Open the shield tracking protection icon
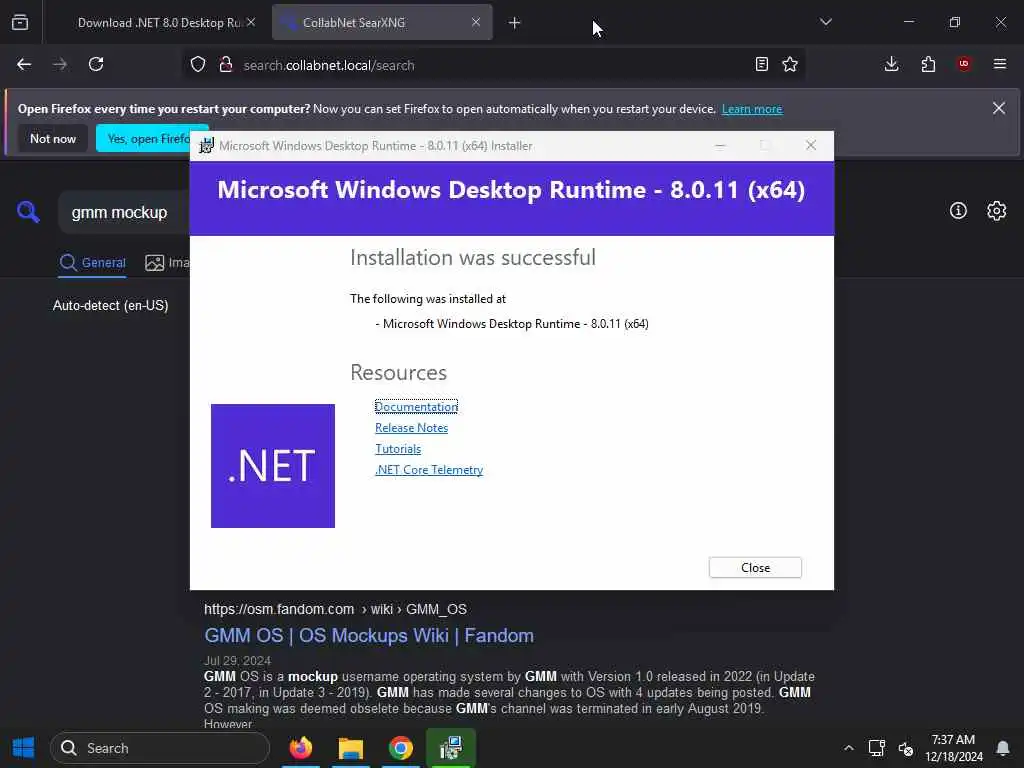The image size is (1024, 768). pyautogui.click(x=198, y=64)
